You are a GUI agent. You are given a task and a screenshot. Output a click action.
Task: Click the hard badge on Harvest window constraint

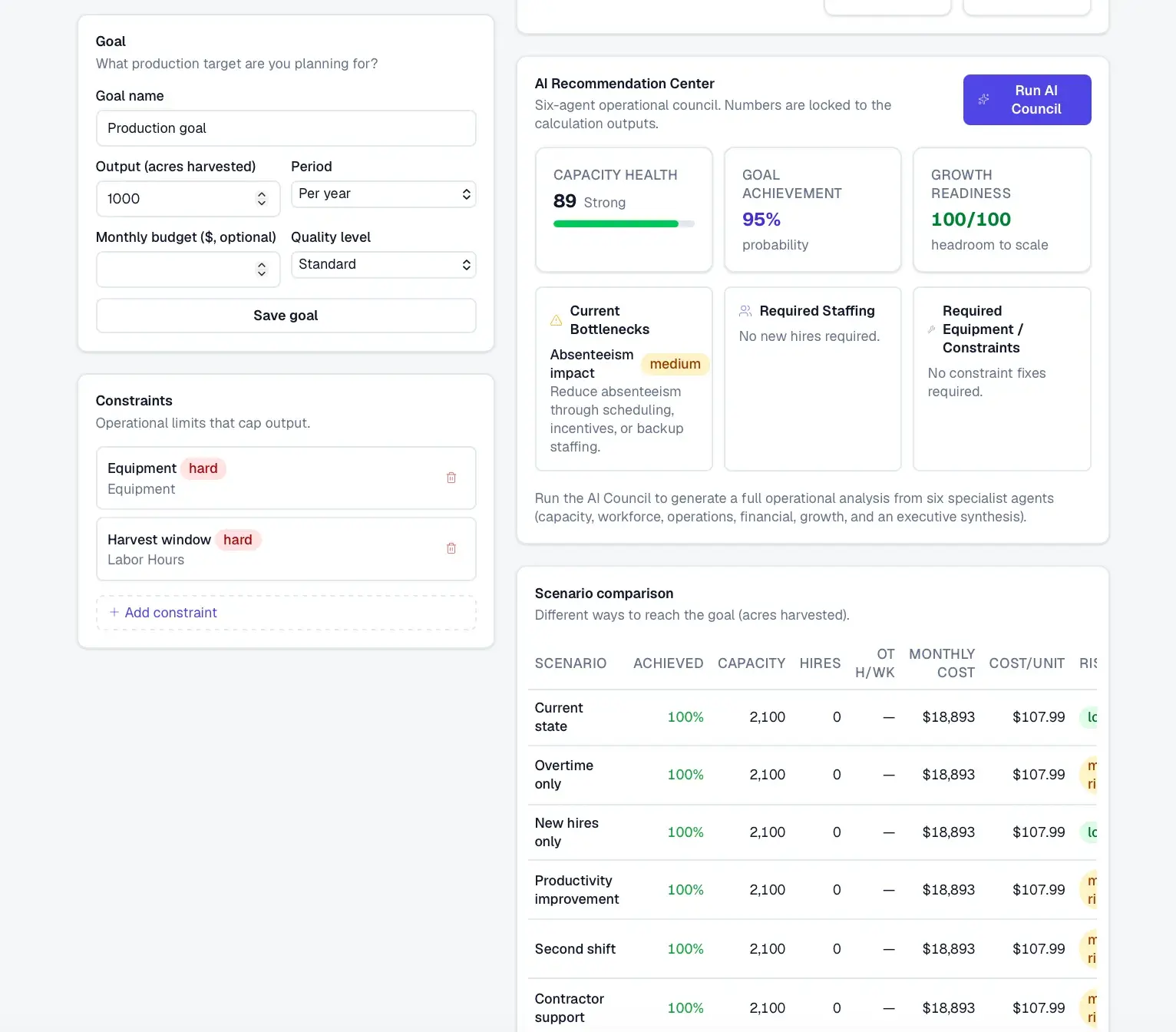(238, 540)
